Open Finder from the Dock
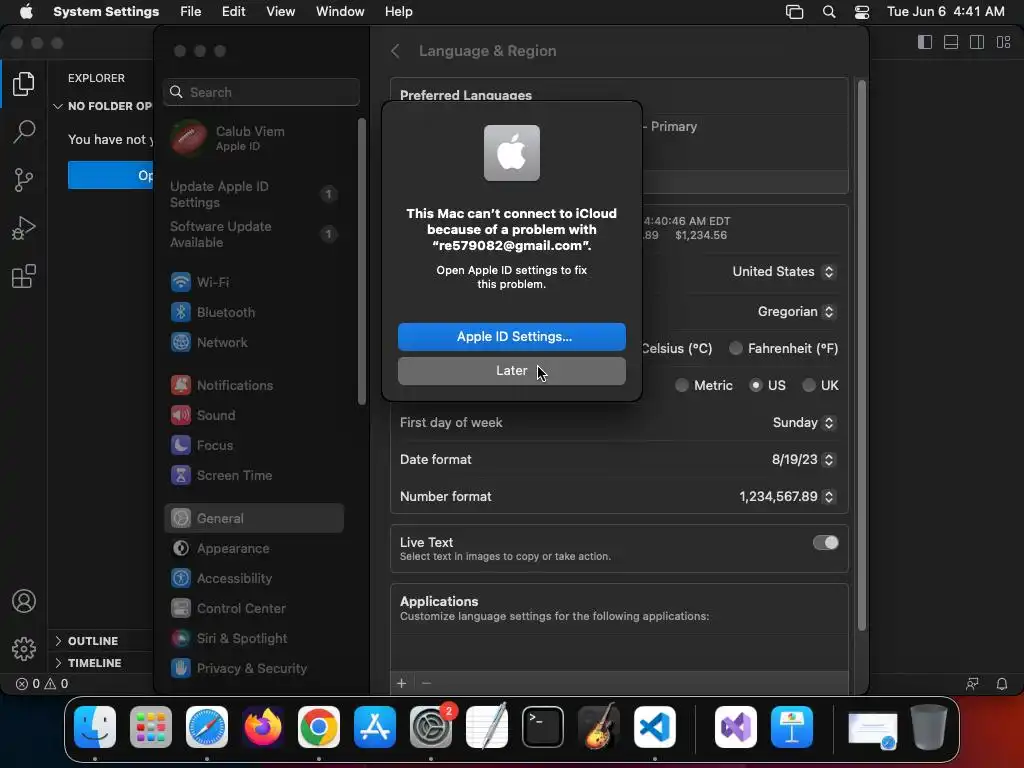Screen dimensions: 1024x768 tap(95, 727)
